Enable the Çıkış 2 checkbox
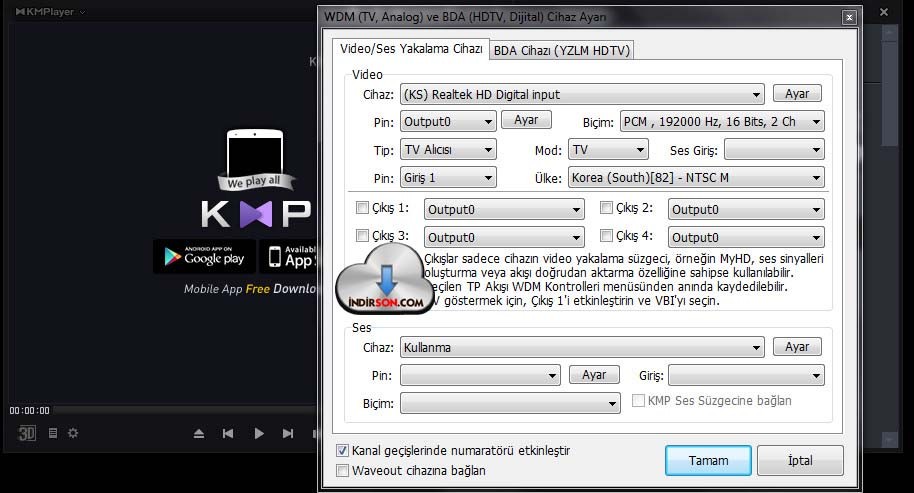The height and width of the screenshot is (493, 914). tap(607, 207)
